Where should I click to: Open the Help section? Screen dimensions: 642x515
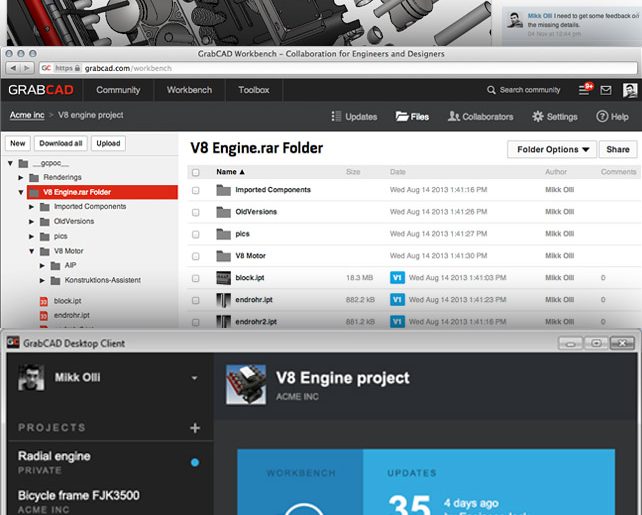(612, 117)
